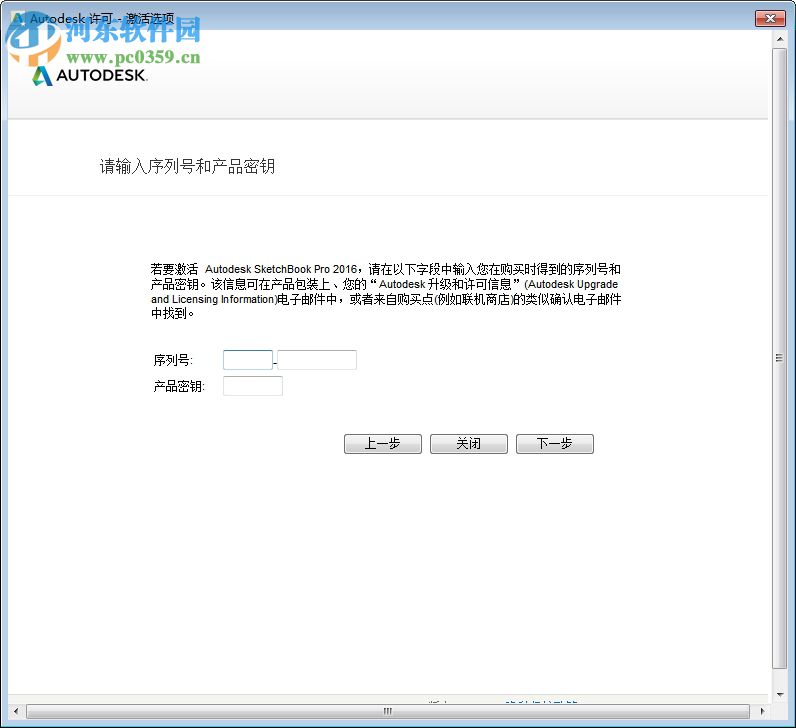Click the vertical scrollbar down arrow
Image resolution: width=796 pixels, height=728 pixels.
point(780,694)
